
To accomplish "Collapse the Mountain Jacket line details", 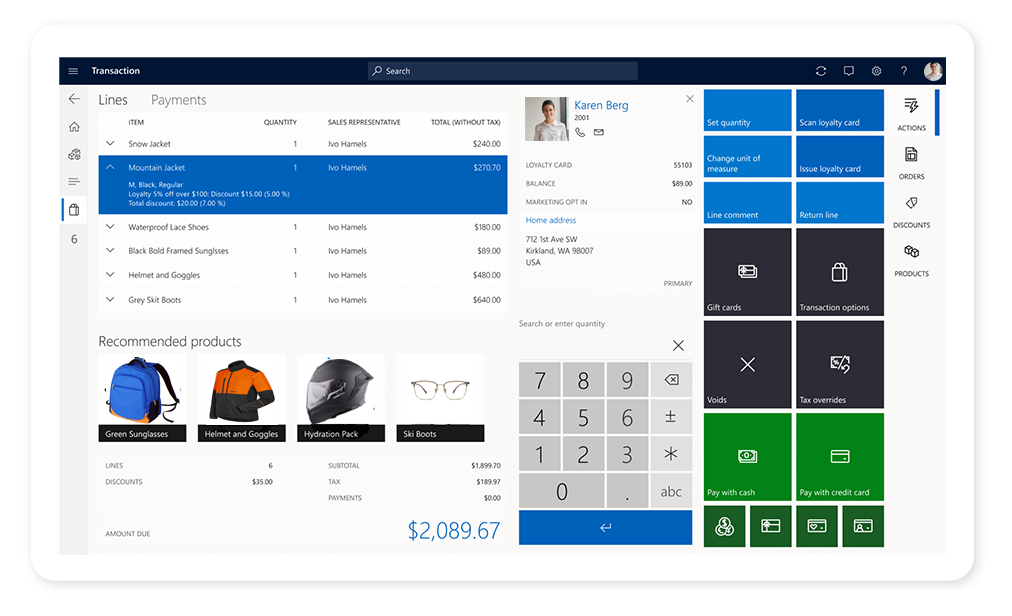I will (x=110, y=168).
